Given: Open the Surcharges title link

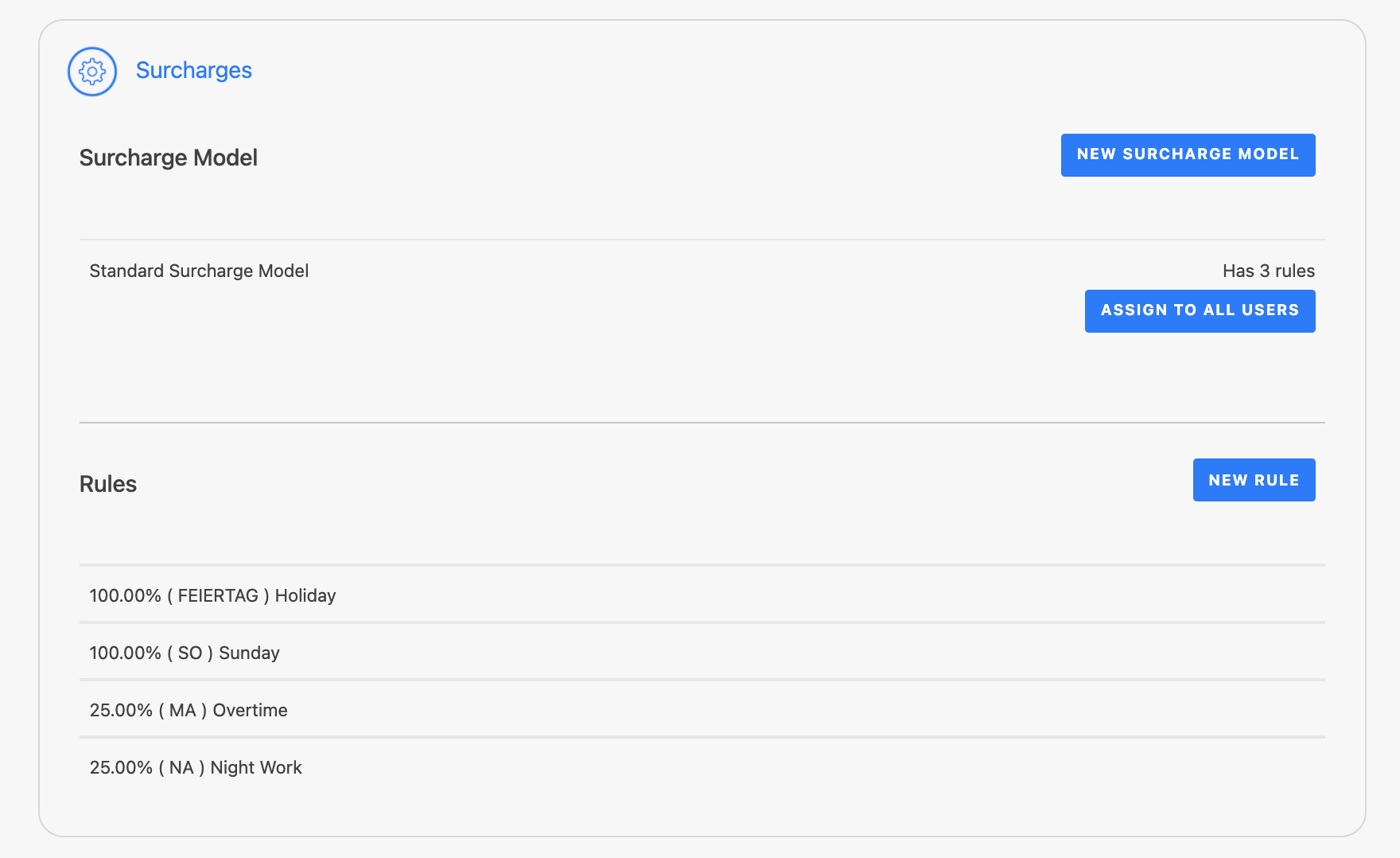Looking at the screenshot, I should (x=193, y=71).
